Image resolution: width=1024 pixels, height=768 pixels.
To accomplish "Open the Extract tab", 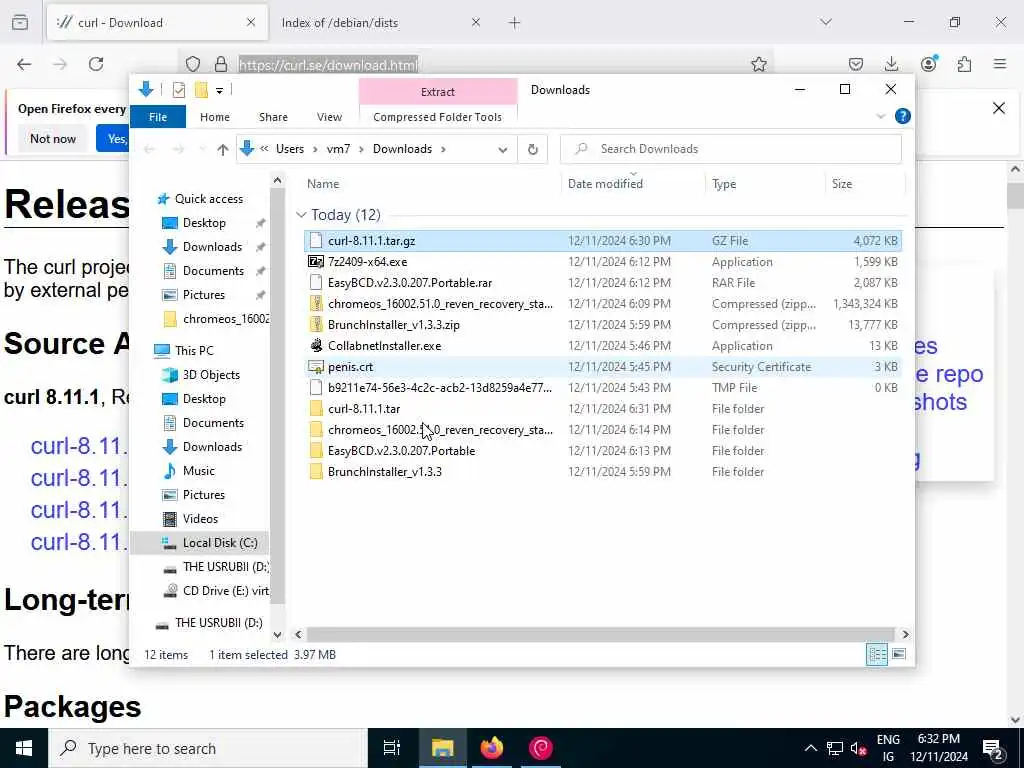I will (x=438, y=92).
